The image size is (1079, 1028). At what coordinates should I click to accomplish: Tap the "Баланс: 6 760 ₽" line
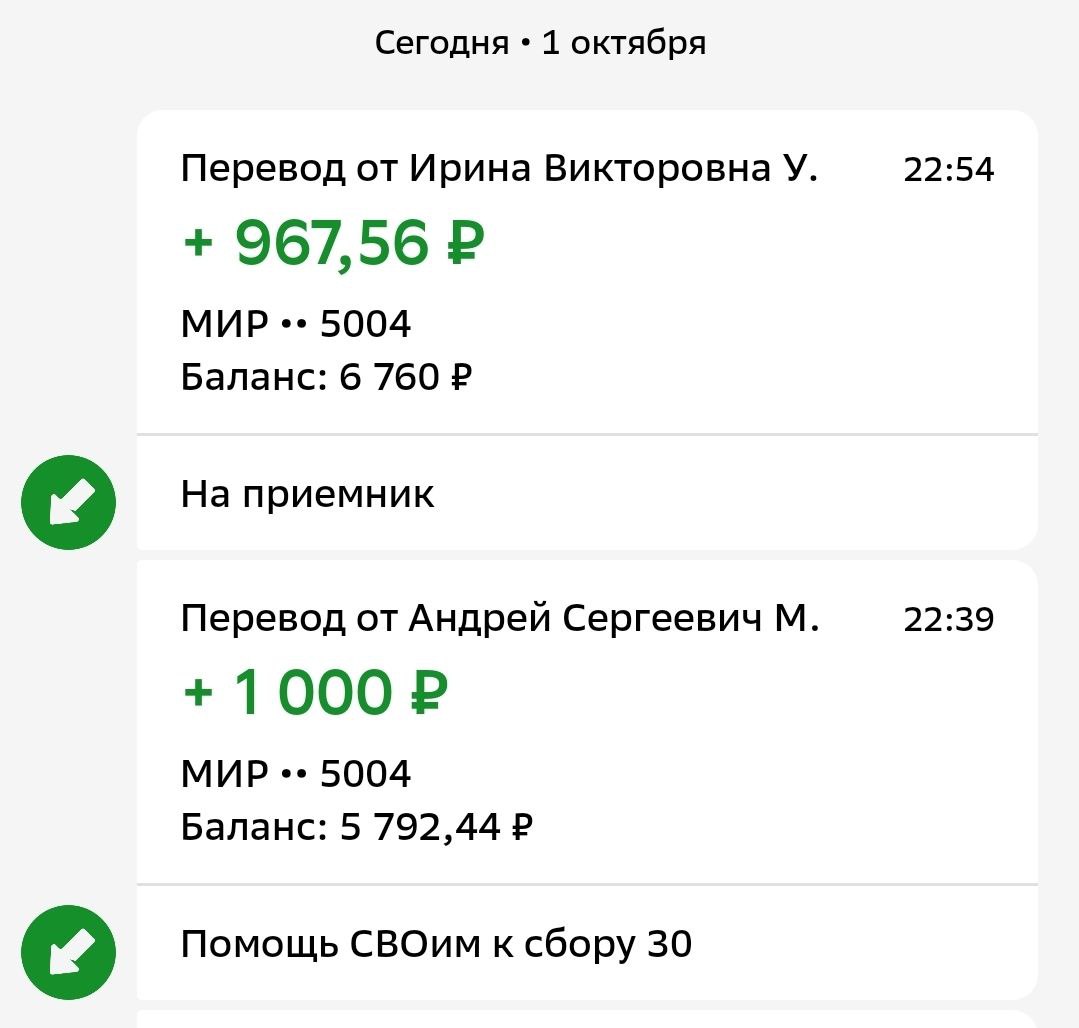click(x=326, y=378)
